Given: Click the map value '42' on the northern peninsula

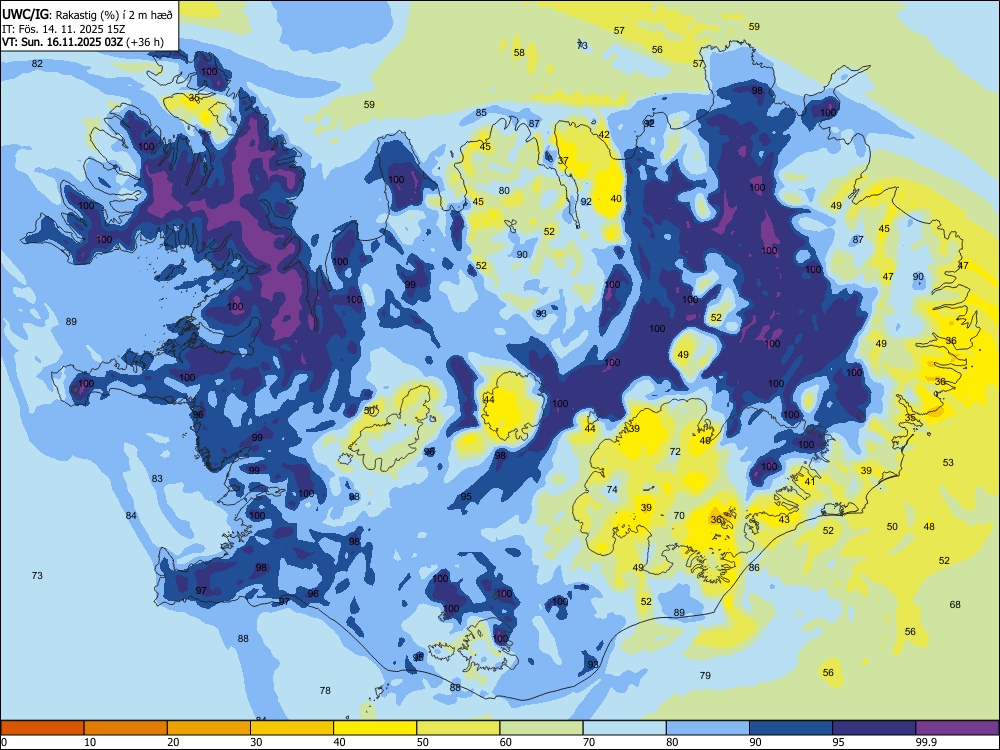Looking at the screenshot, I should pyautogui.click(x=604, y=135).
